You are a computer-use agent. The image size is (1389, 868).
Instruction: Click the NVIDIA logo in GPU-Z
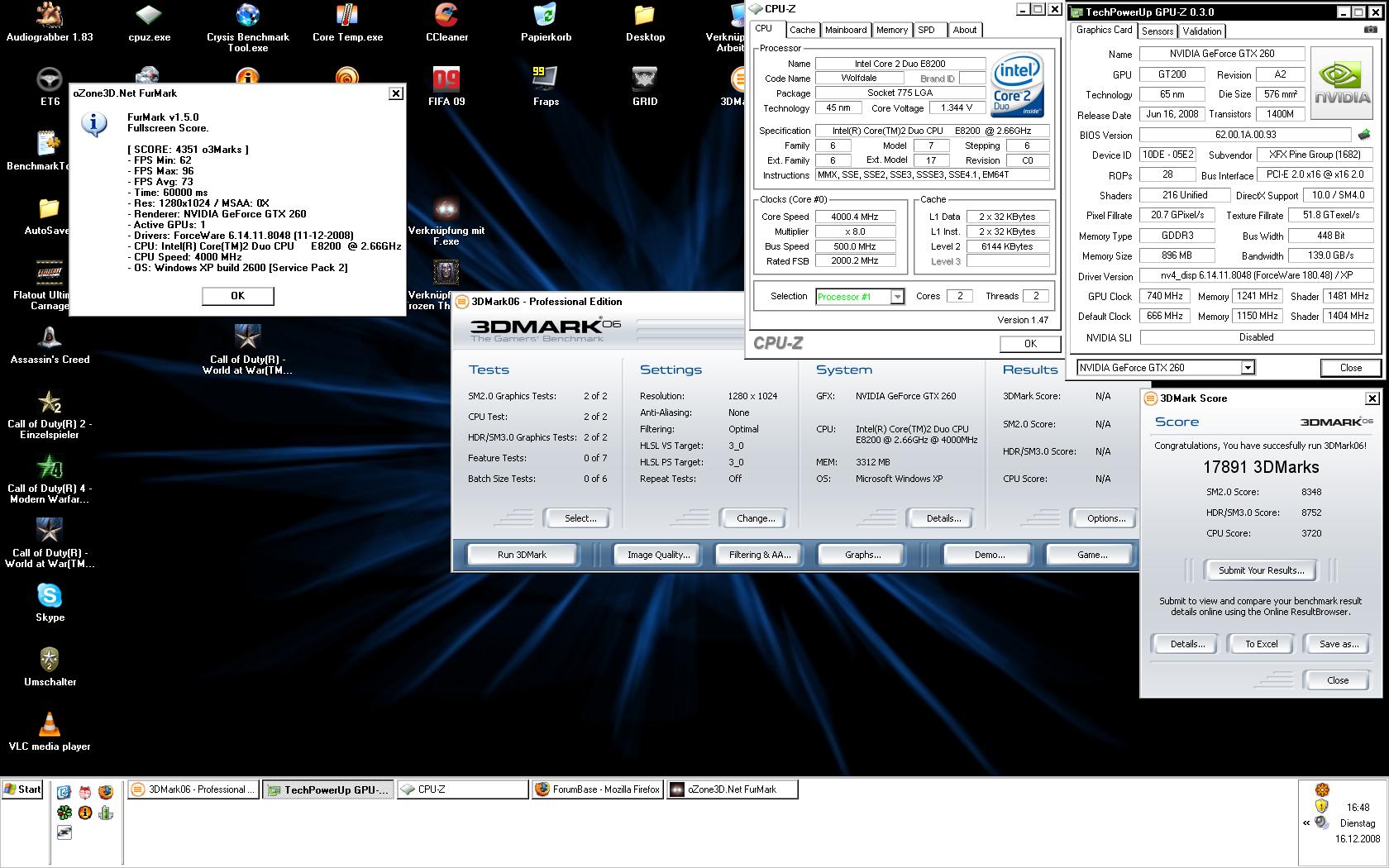pyautogui.click(x=1344, y=83)
